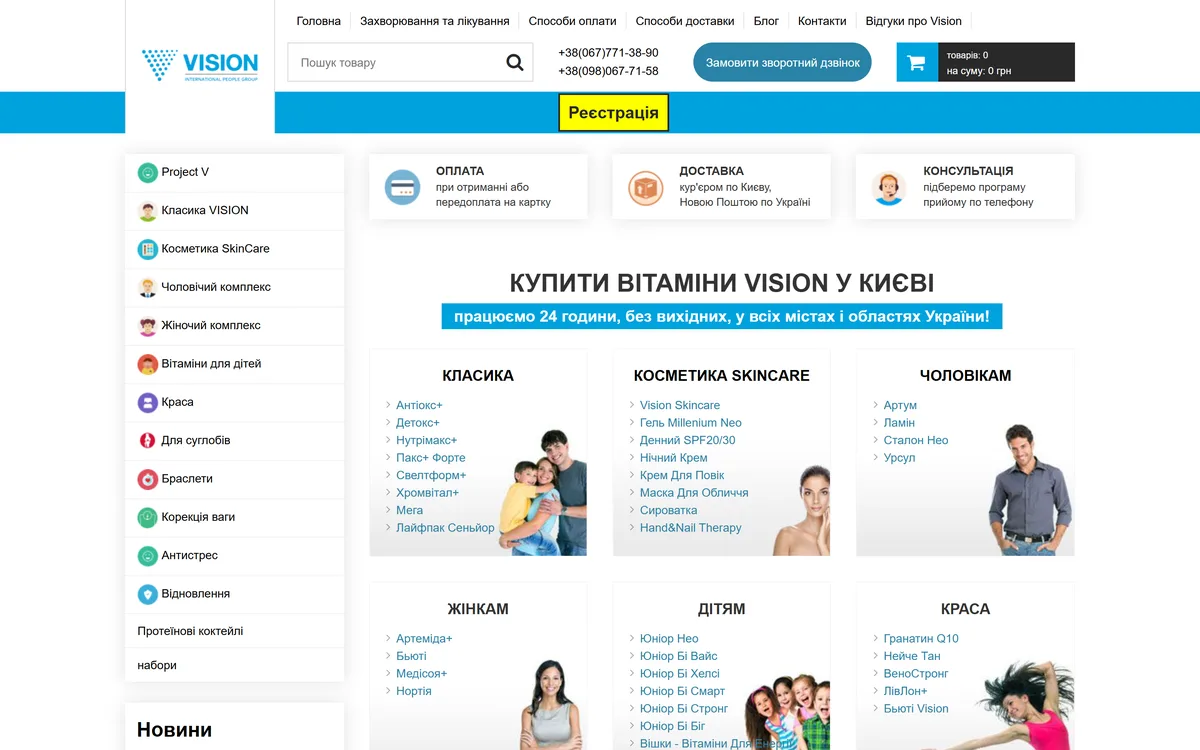Open the Юніор Нео product link

669,639
